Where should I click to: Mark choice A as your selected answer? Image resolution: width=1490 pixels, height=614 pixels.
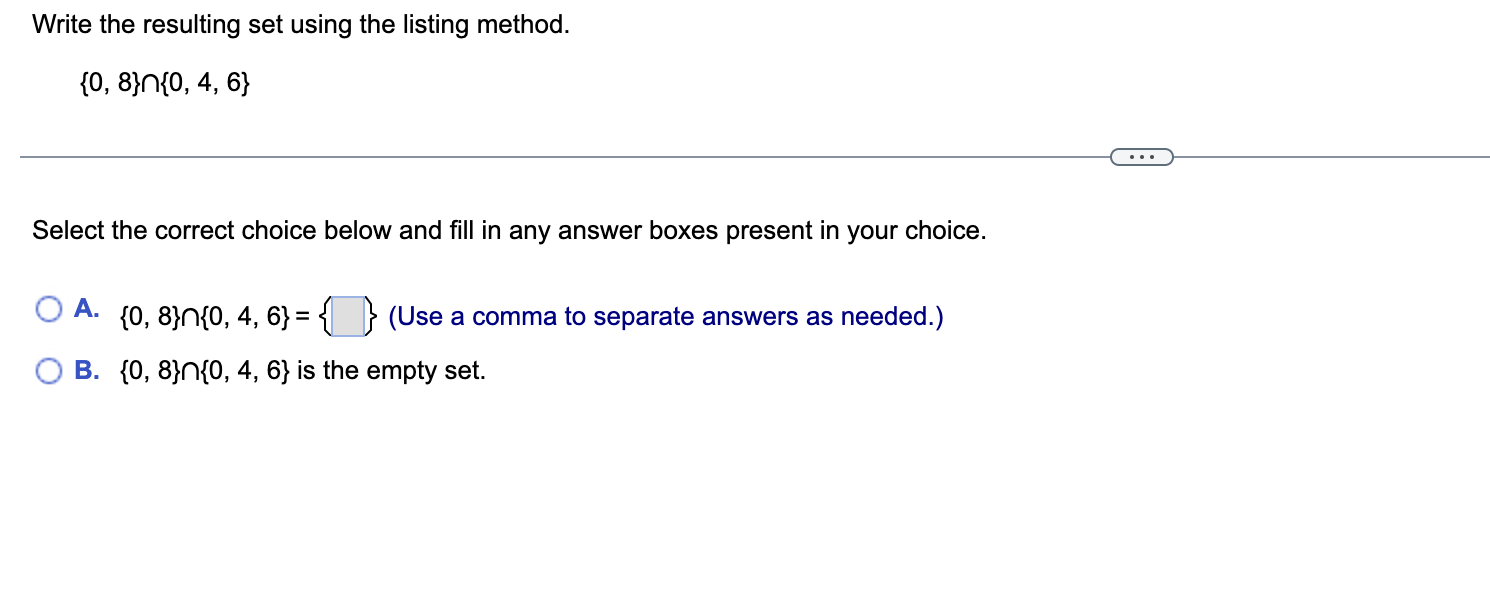48,310
